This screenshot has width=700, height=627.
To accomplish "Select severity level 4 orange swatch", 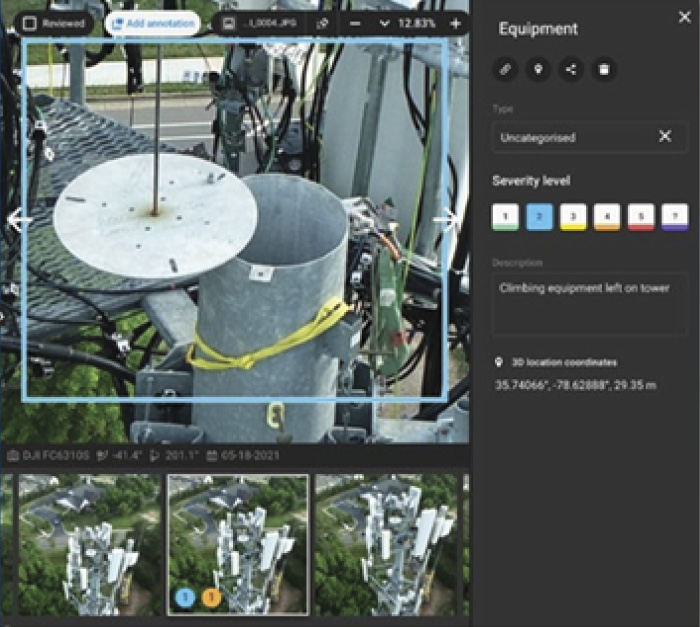I will click(x=607, y=217).
